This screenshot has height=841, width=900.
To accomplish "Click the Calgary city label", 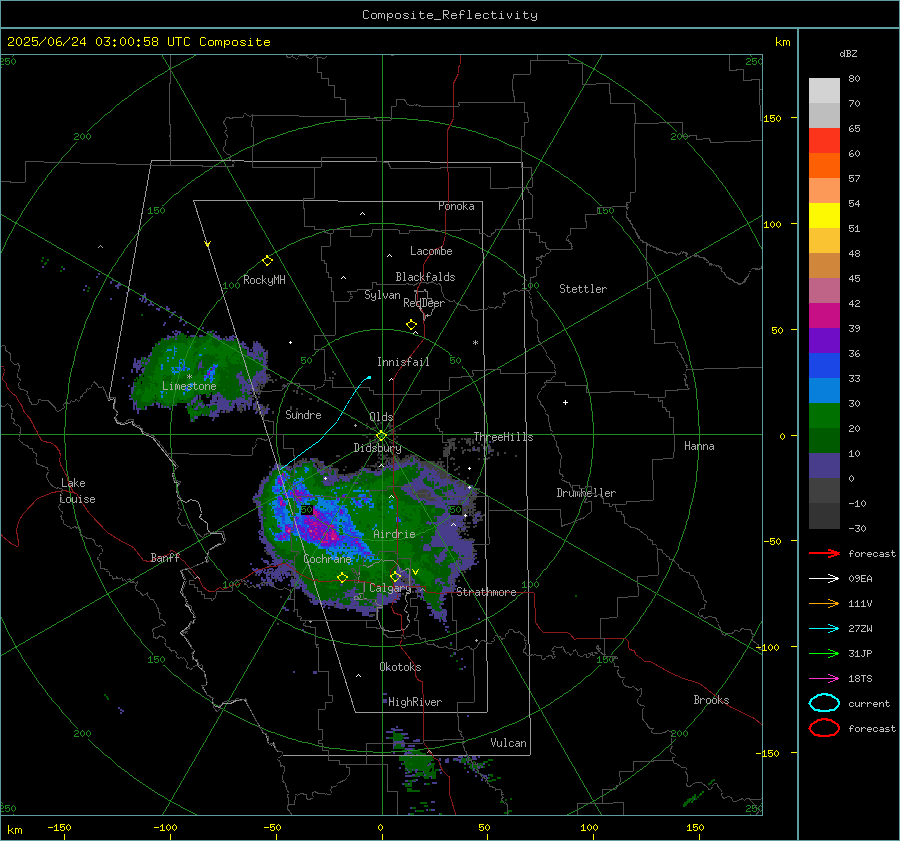I will click(x=390, y=588).
